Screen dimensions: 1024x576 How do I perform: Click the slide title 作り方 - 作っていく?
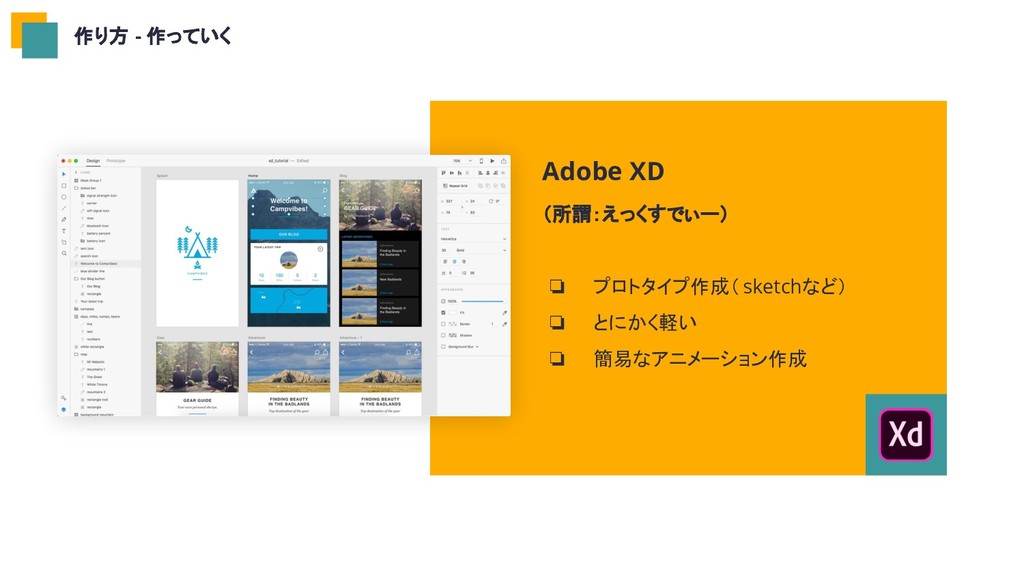point(153,36)
